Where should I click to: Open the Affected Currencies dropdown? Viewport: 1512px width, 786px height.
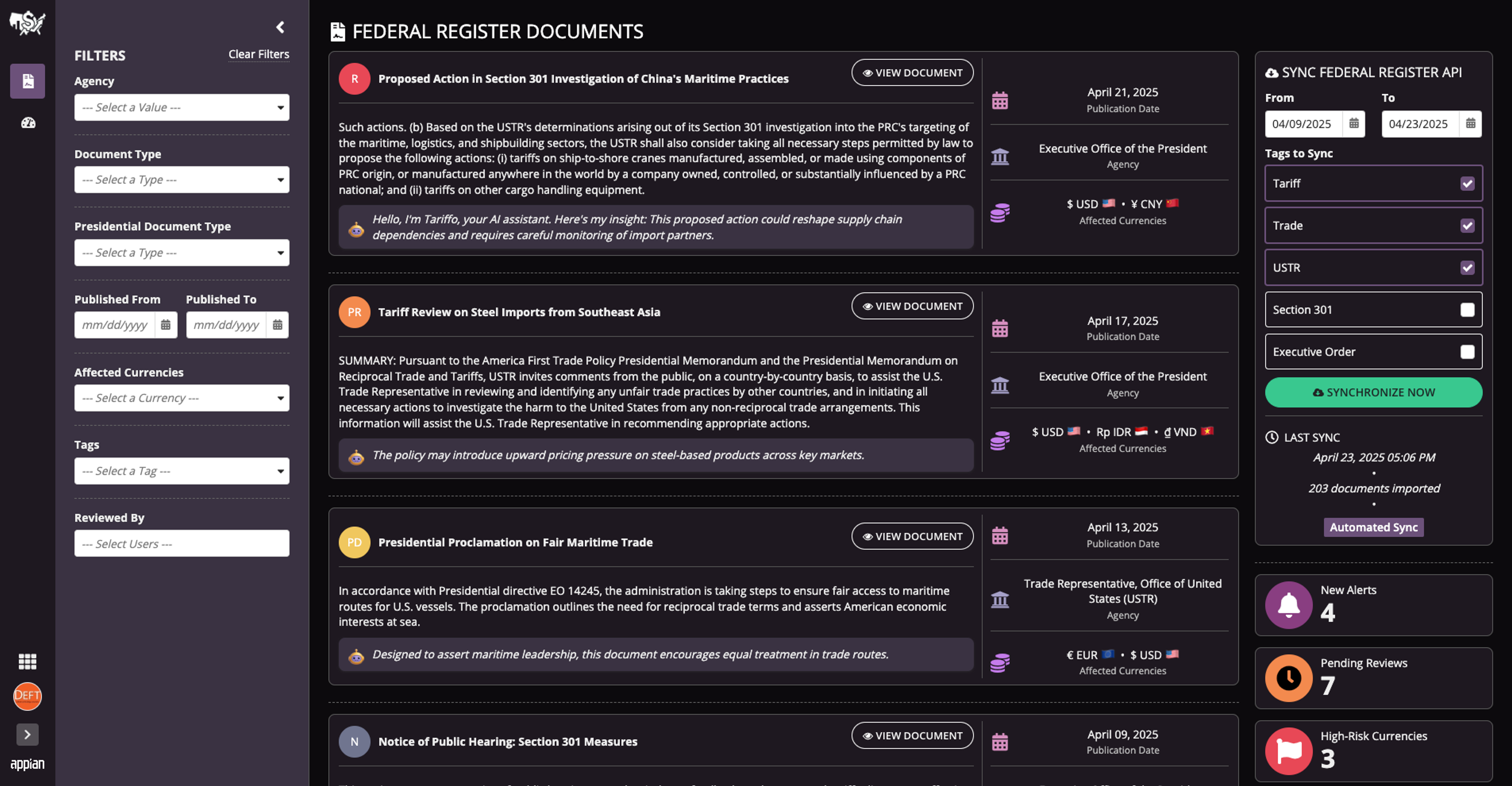[x=182, y=398]
